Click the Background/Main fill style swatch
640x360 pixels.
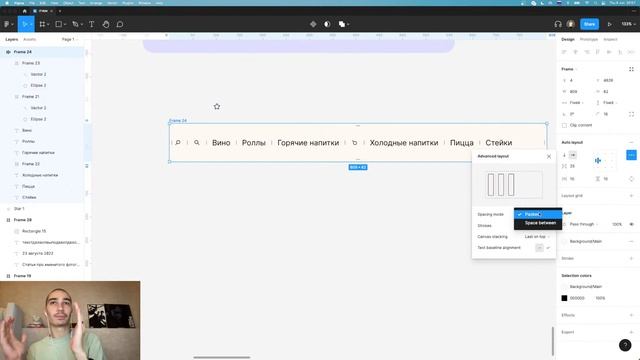pos(564,241)
